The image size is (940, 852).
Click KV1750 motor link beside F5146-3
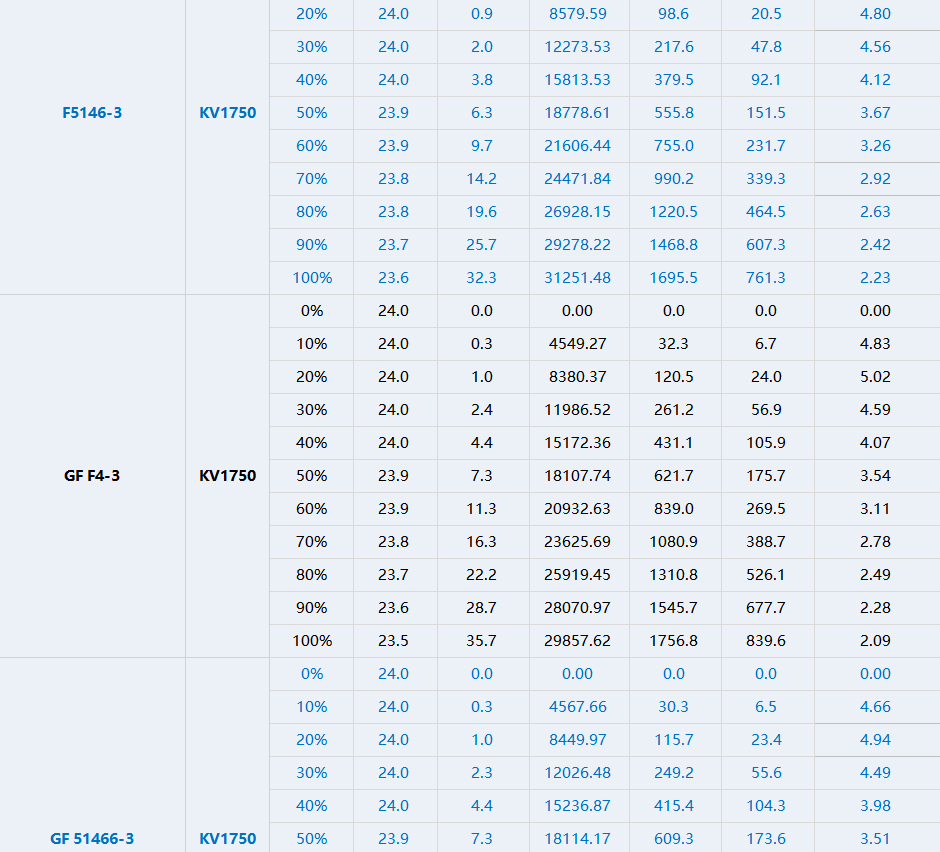click(227, 113)
